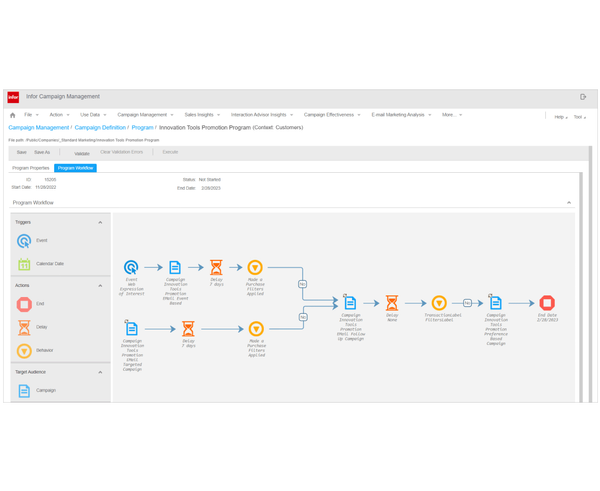The height and width of the screenshot is (491, 600).
Task: Follow the Program breadcrumb link
Action: (x=142, y=127)
